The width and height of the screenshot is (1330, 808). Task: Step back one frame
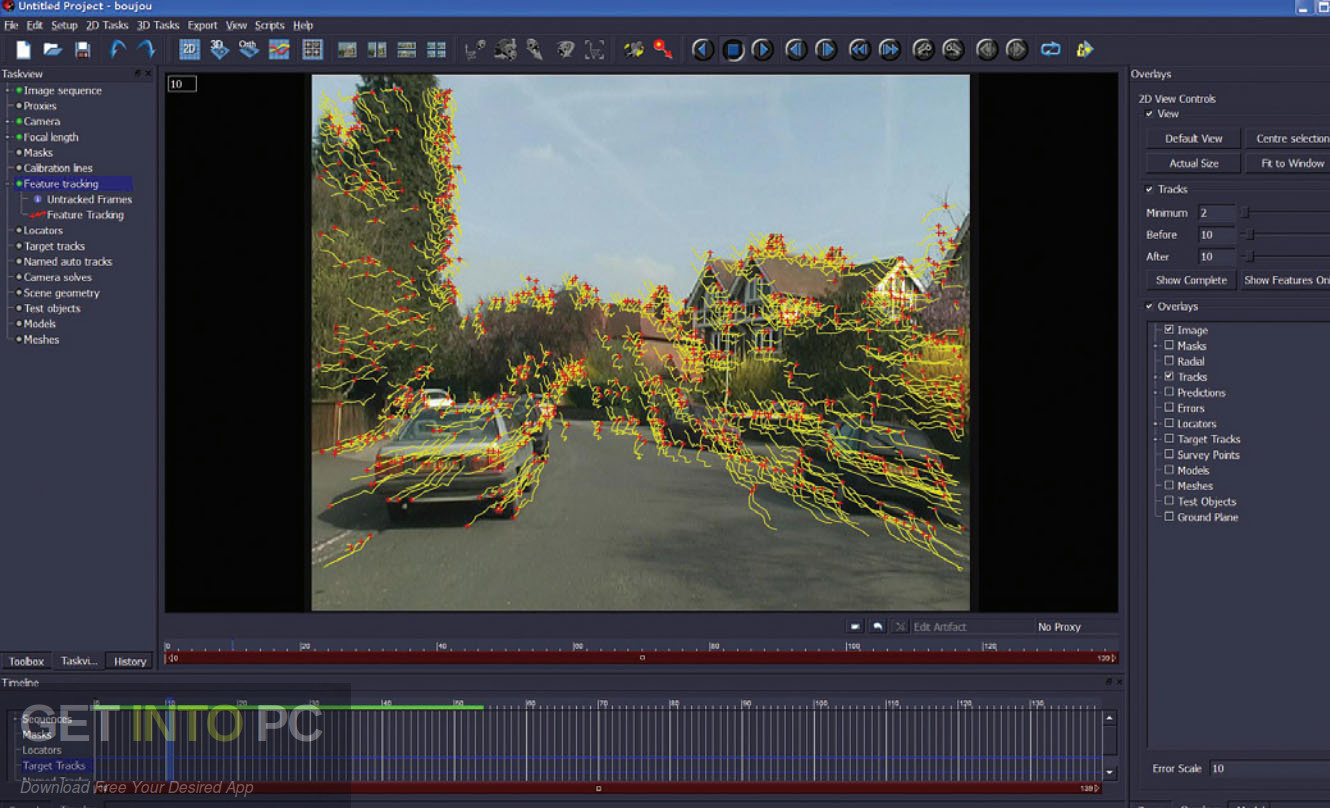coord(796,49)
